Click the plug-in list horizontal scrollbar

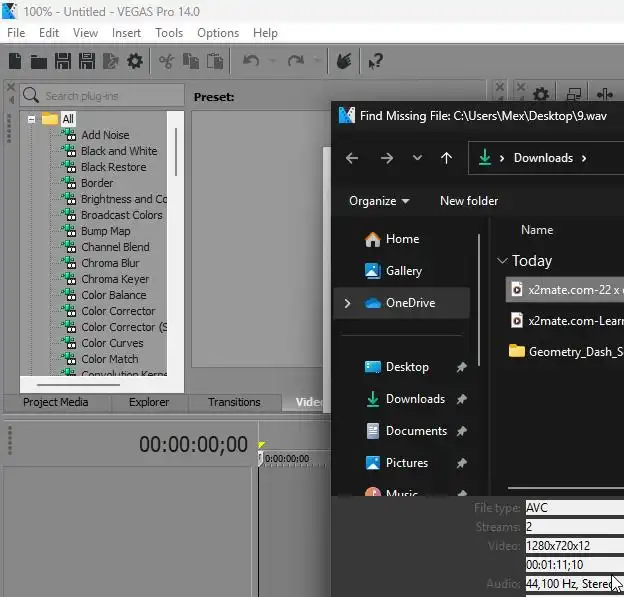click(78, 384)
